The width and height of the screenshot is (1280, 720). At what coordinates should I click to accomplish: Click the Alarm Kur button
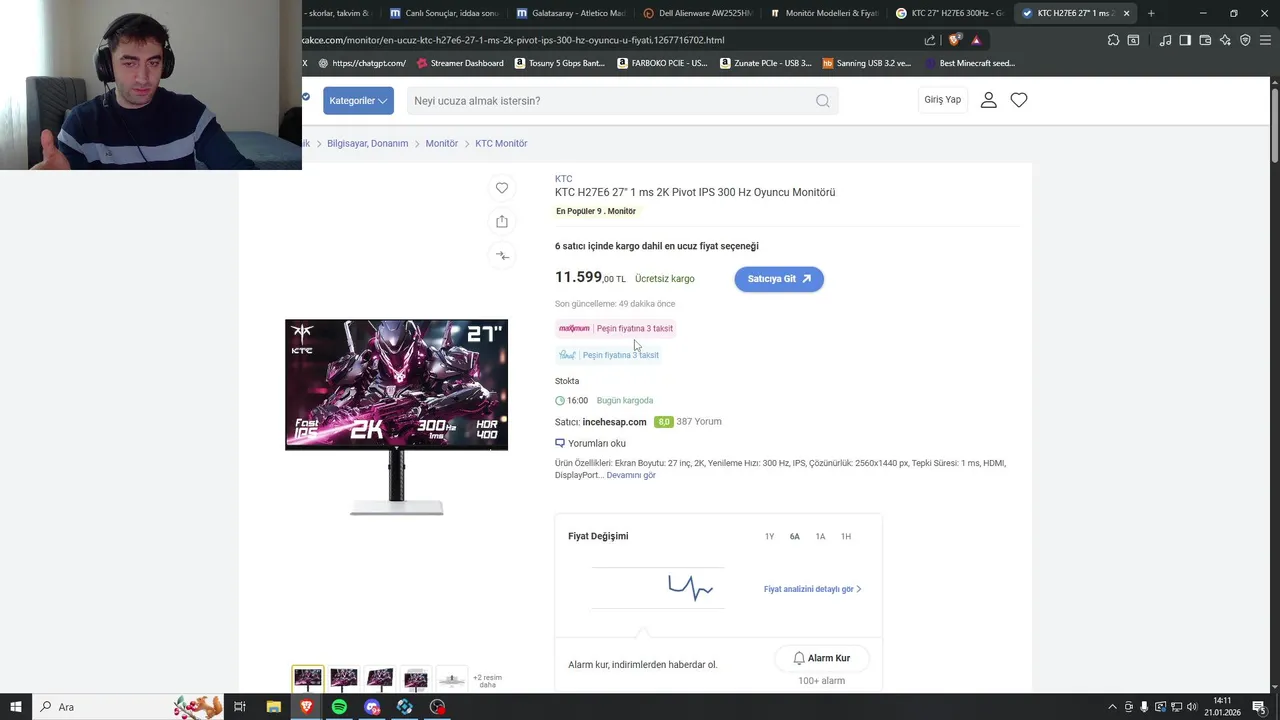pyautogui.click(x=821, y=658)
